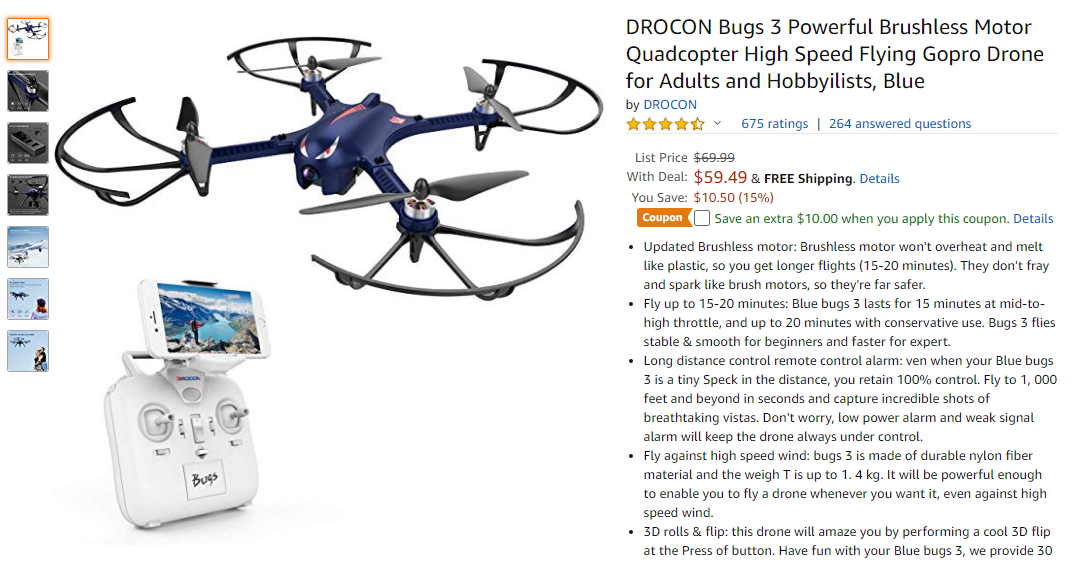Click the $59.49 deal price
1074x563 pixels.
click(x=720, y=177)
